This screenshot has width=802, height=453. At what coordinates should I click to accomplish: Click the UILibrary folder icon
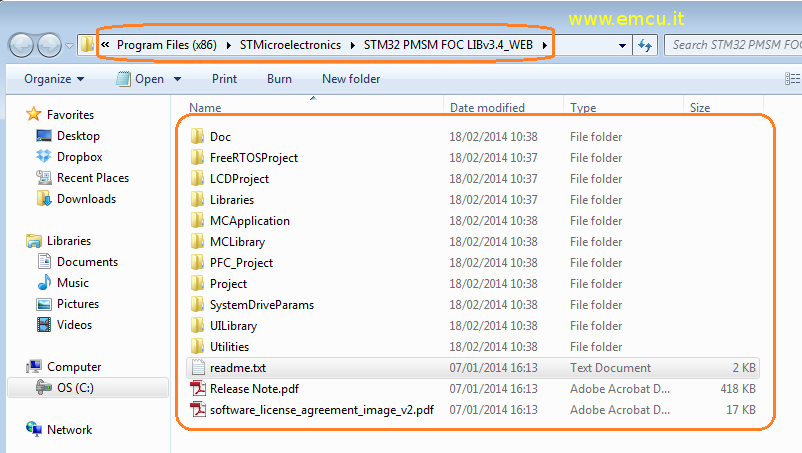click(x=197, y=325)
